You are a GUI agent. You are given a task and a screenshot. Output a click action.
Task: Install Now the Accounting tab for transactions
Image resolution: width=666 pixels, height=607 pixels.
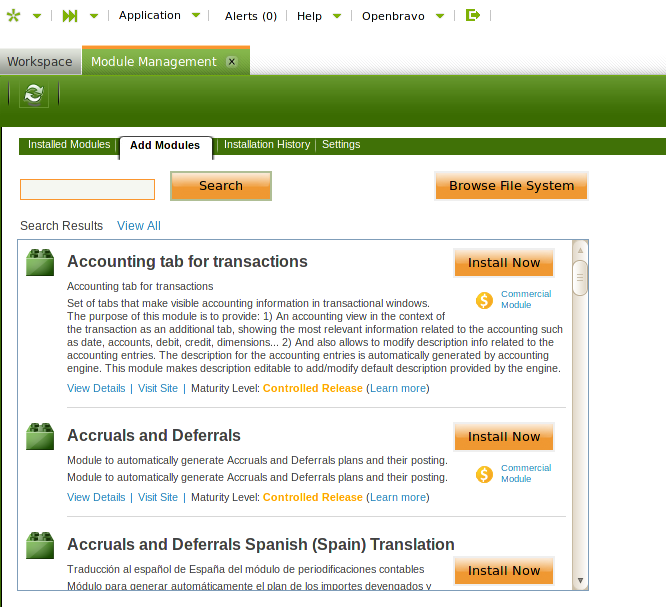504,263
